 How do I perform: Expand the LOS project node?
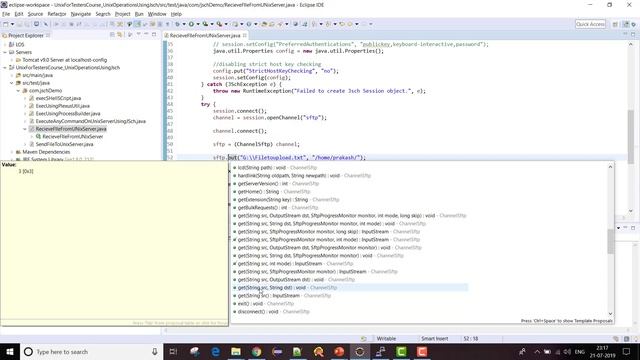(x=5, y=44)
